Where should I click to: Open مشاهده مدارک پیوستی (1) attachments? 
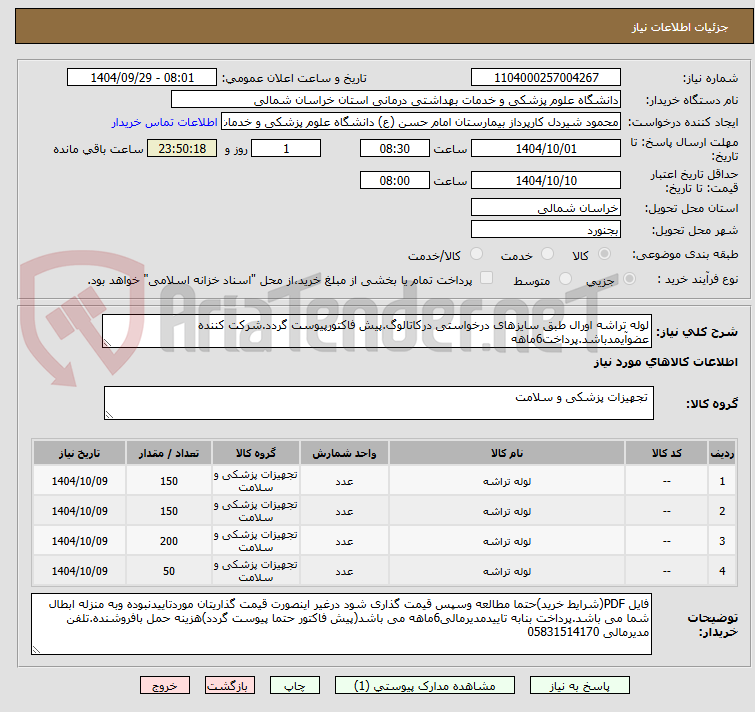pyautogui.click(x=425, y=686)
